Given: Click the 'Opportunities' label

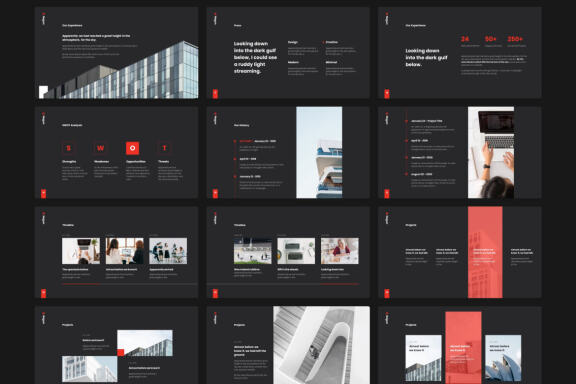Looking at the screenshot, I should tap(136, 161).
